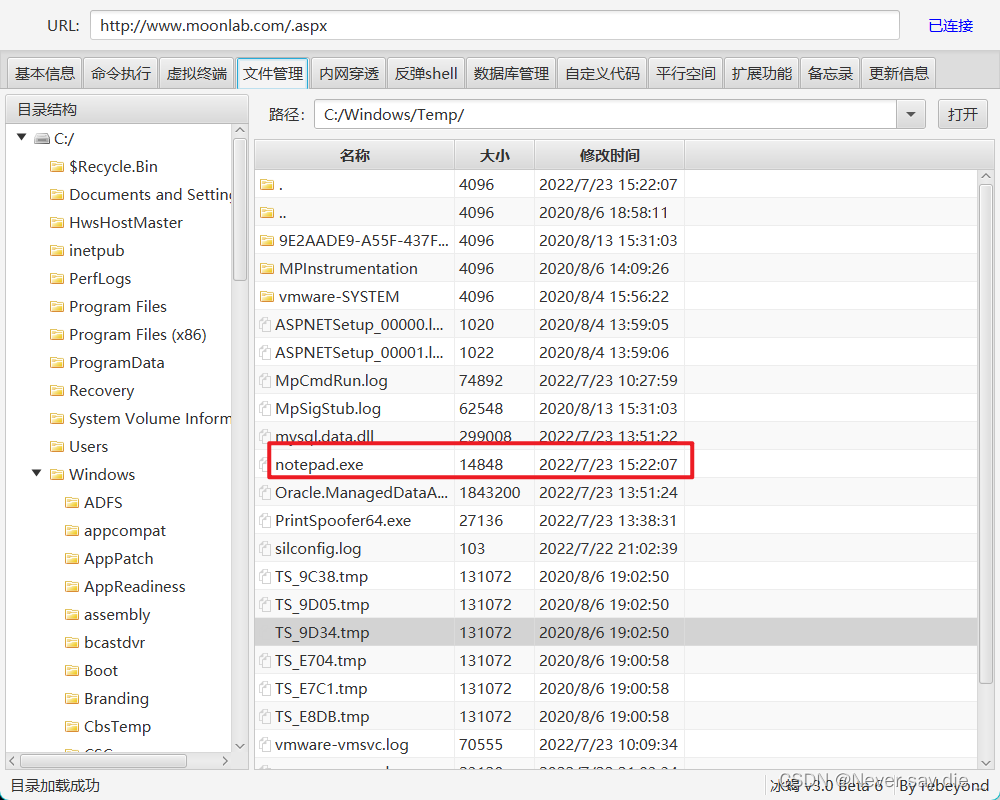Open the 扩展功能 tab
This screenshot has width=1000, height=800.
tap(761, 73)
